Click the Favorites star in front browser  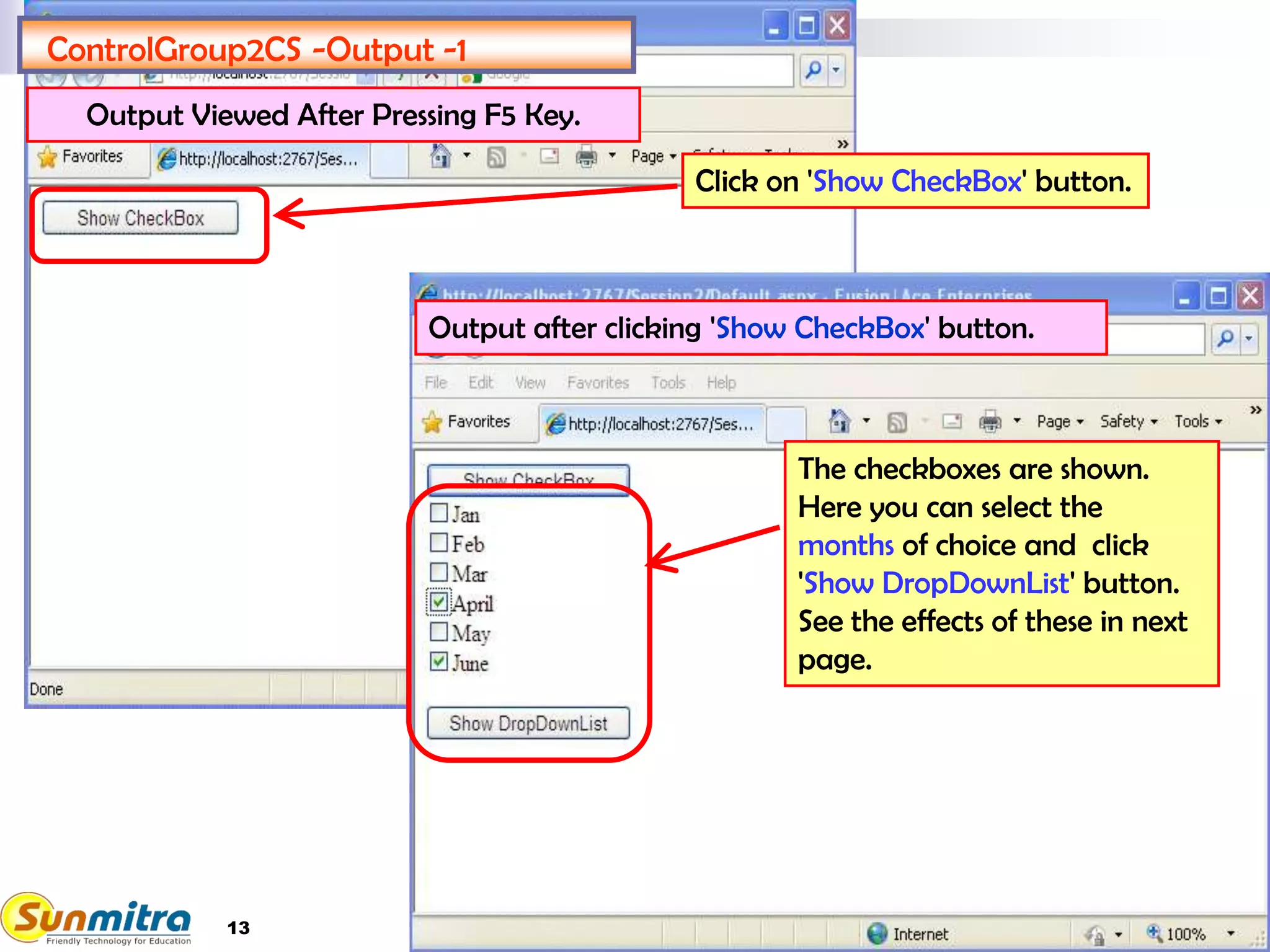pyautogui.click(x=432, y=422)
